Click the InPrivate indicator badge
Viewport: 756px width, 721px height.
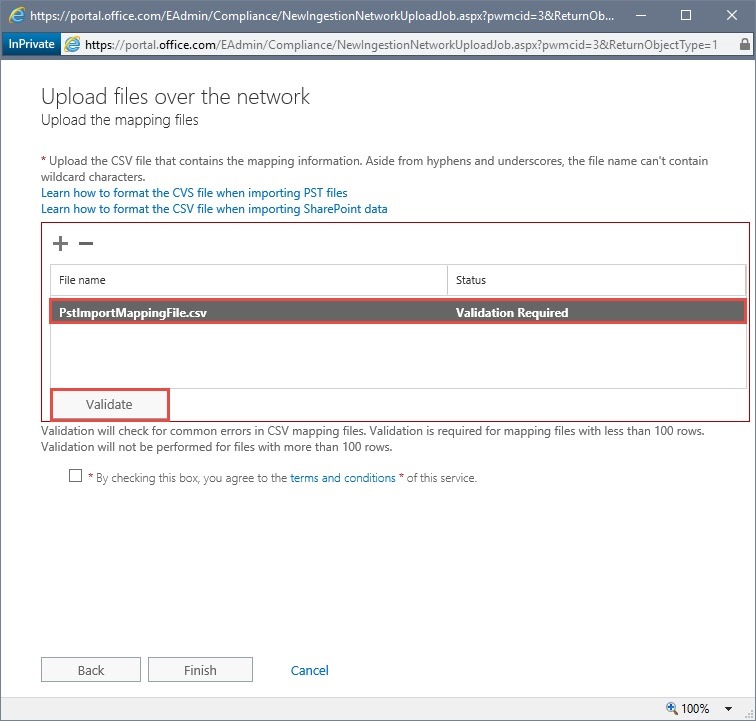31,44
